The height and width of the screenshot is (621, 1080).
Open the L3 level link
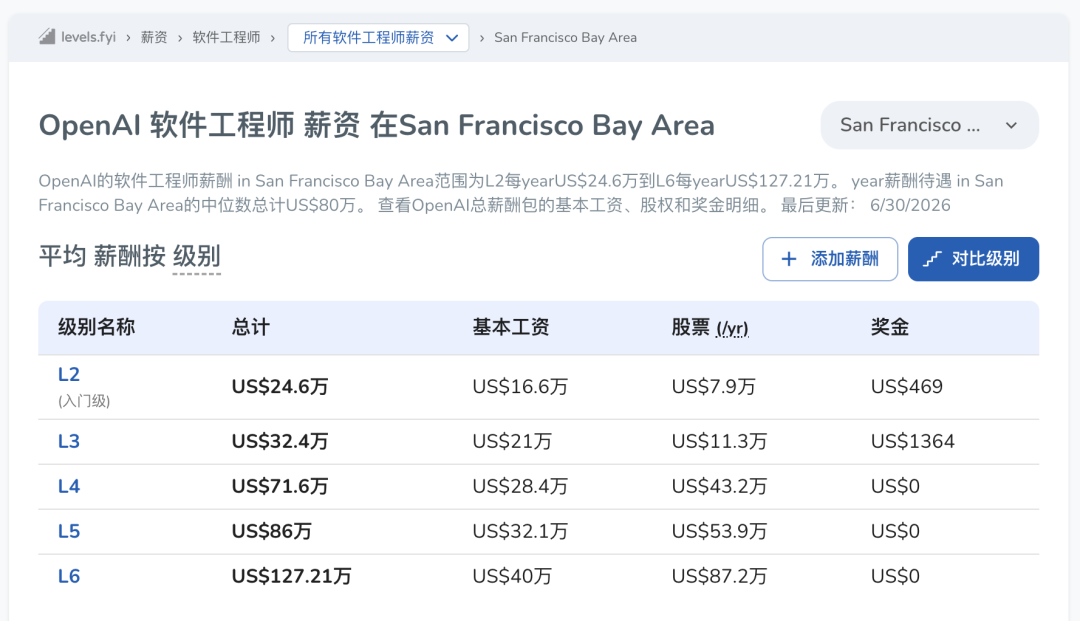69,441
